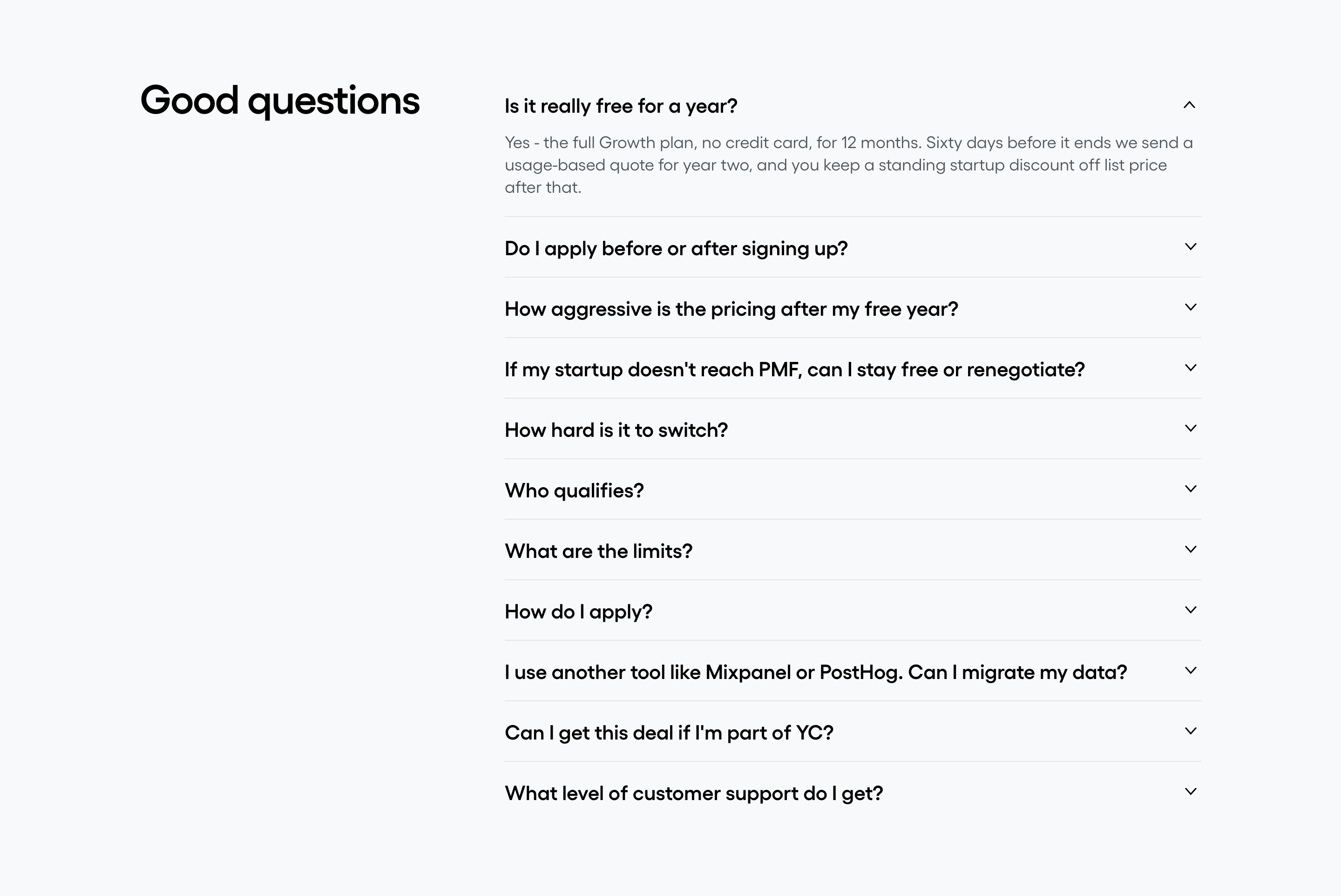Click chevron beside 'Do I apply before or after signing up?'
1341x896 pixels.
click(x=1190, y=247)
